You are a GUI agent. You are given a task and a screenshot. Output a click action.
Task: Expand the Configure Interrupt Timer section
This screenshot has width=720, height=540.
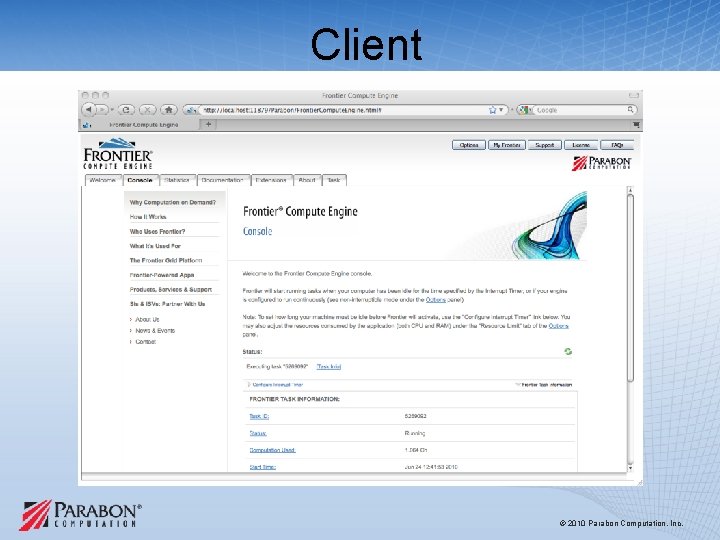[276, 385]
